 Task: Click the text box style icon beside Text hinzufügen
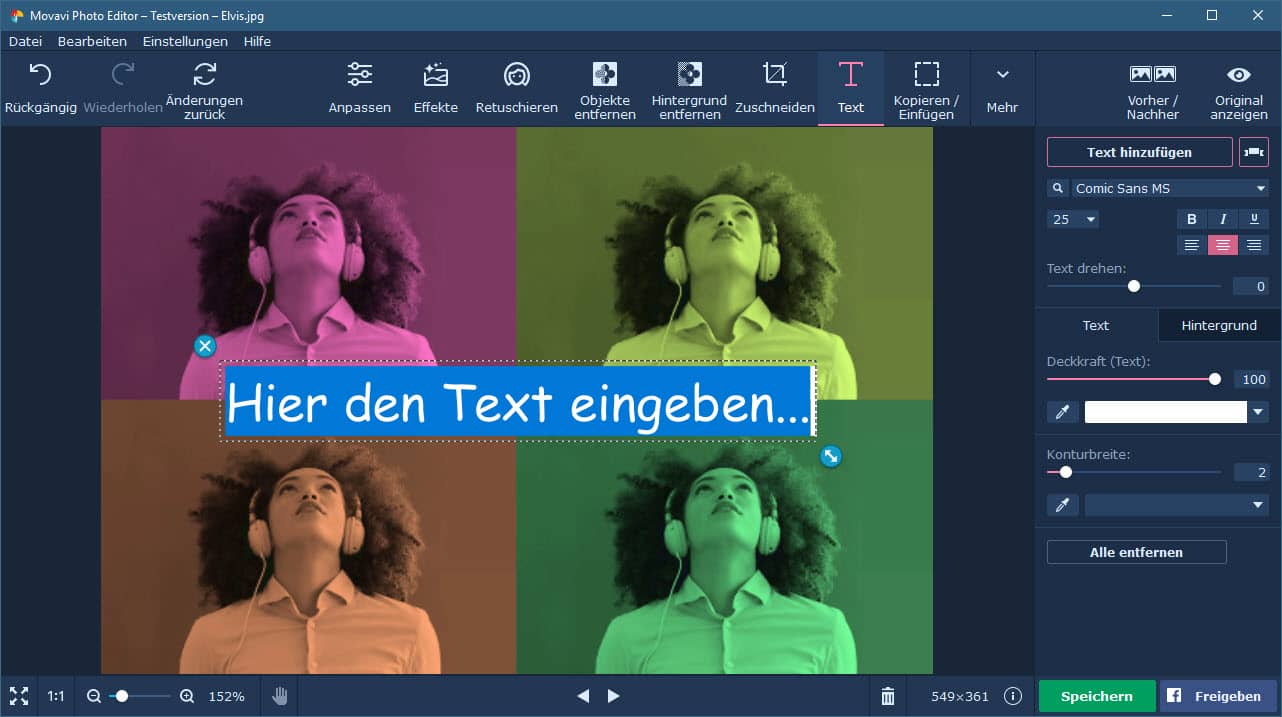pos(1253,152)
